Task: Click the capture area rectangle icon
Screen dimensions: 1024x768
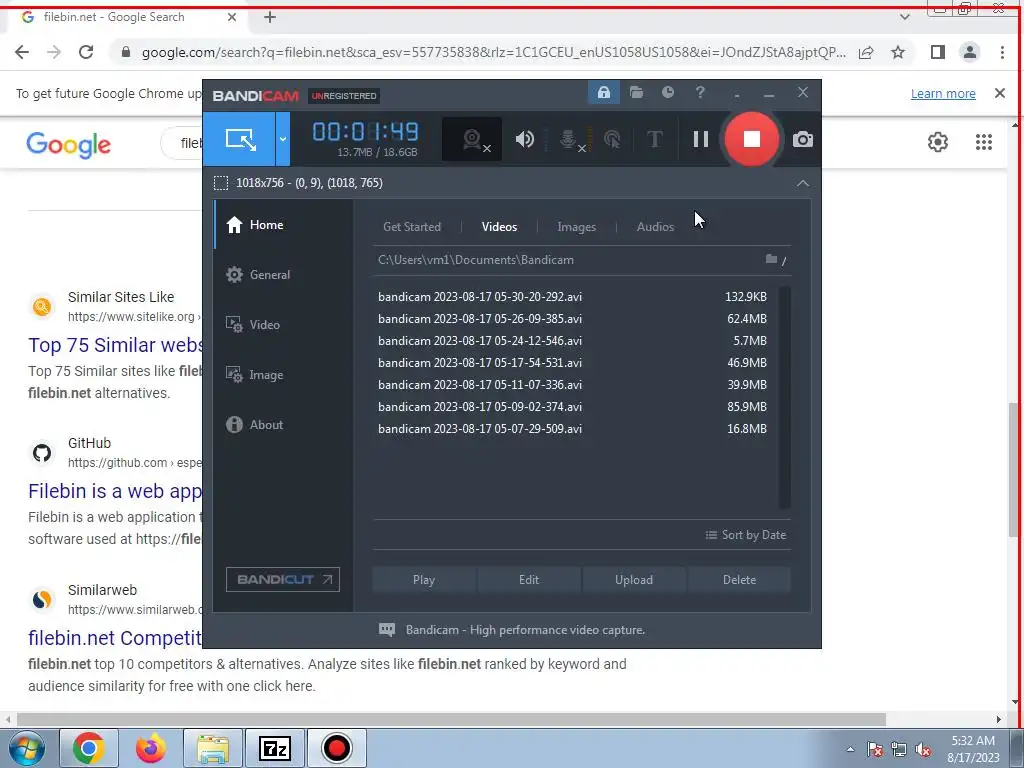Action: 221,183
